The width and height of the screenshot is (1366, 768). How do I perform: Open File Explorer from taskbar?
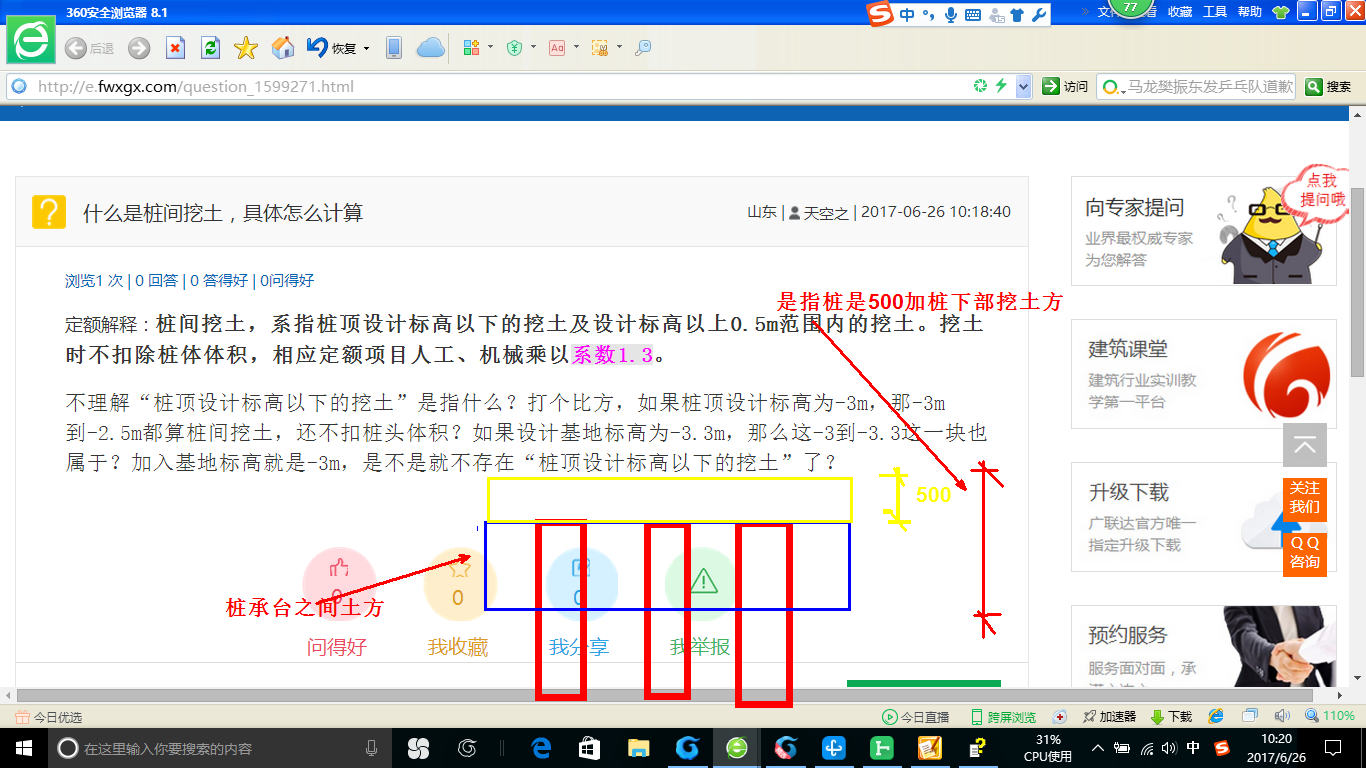pyautogui.click(x=638, y=748)
